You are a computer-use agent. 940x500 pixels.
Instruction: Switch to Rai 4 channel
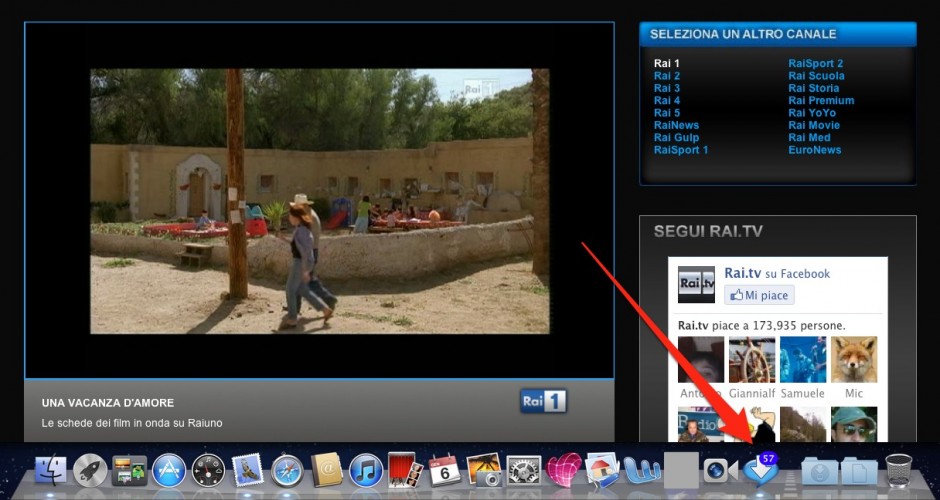click(667, 101)
